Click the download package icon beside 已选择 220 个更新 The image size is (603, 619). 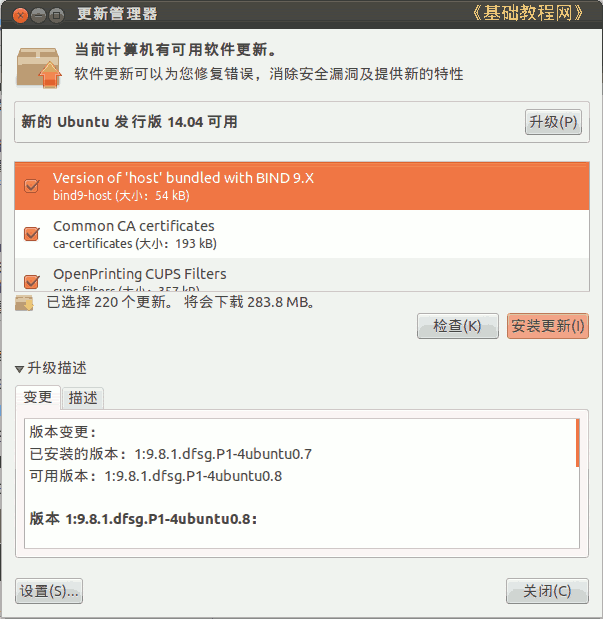click(x=24, y=303)
